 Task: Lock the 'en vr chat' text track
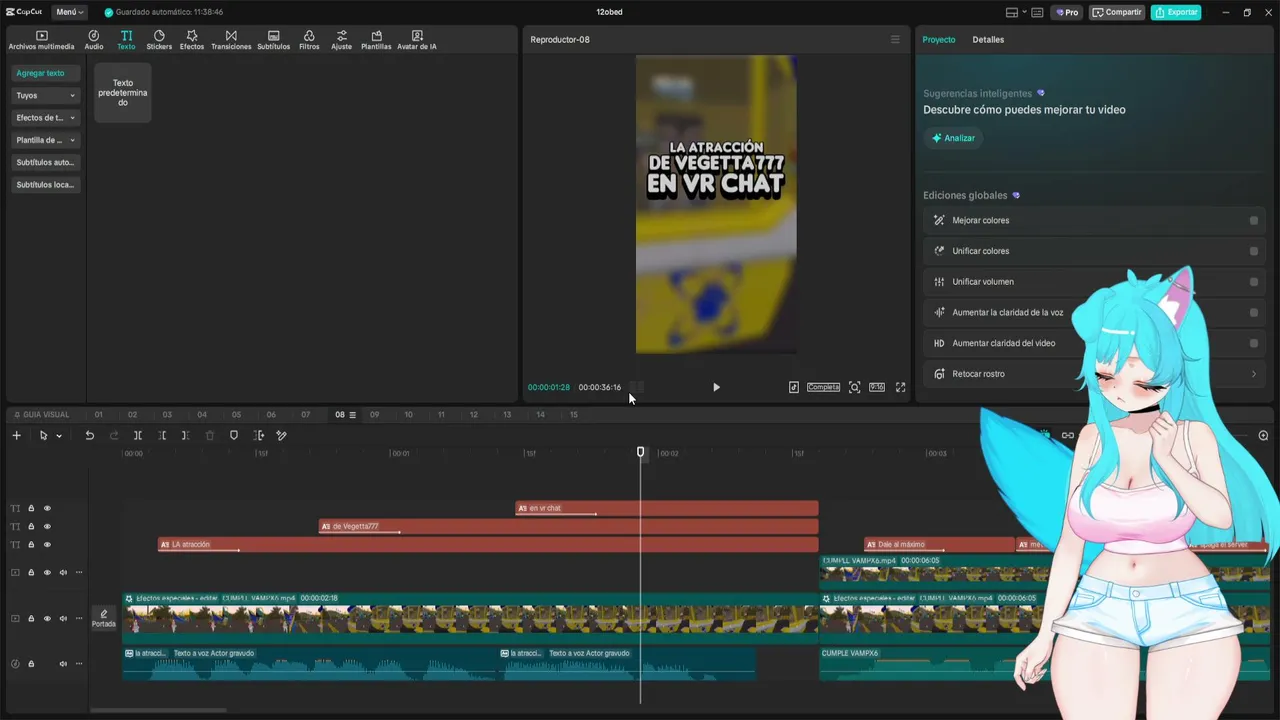[x=31, y=508]
